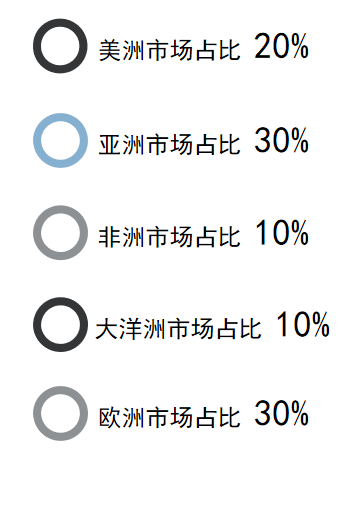Click the gray ring beside 欧洲市场占比
363x508 pixels.
point(60,413)
